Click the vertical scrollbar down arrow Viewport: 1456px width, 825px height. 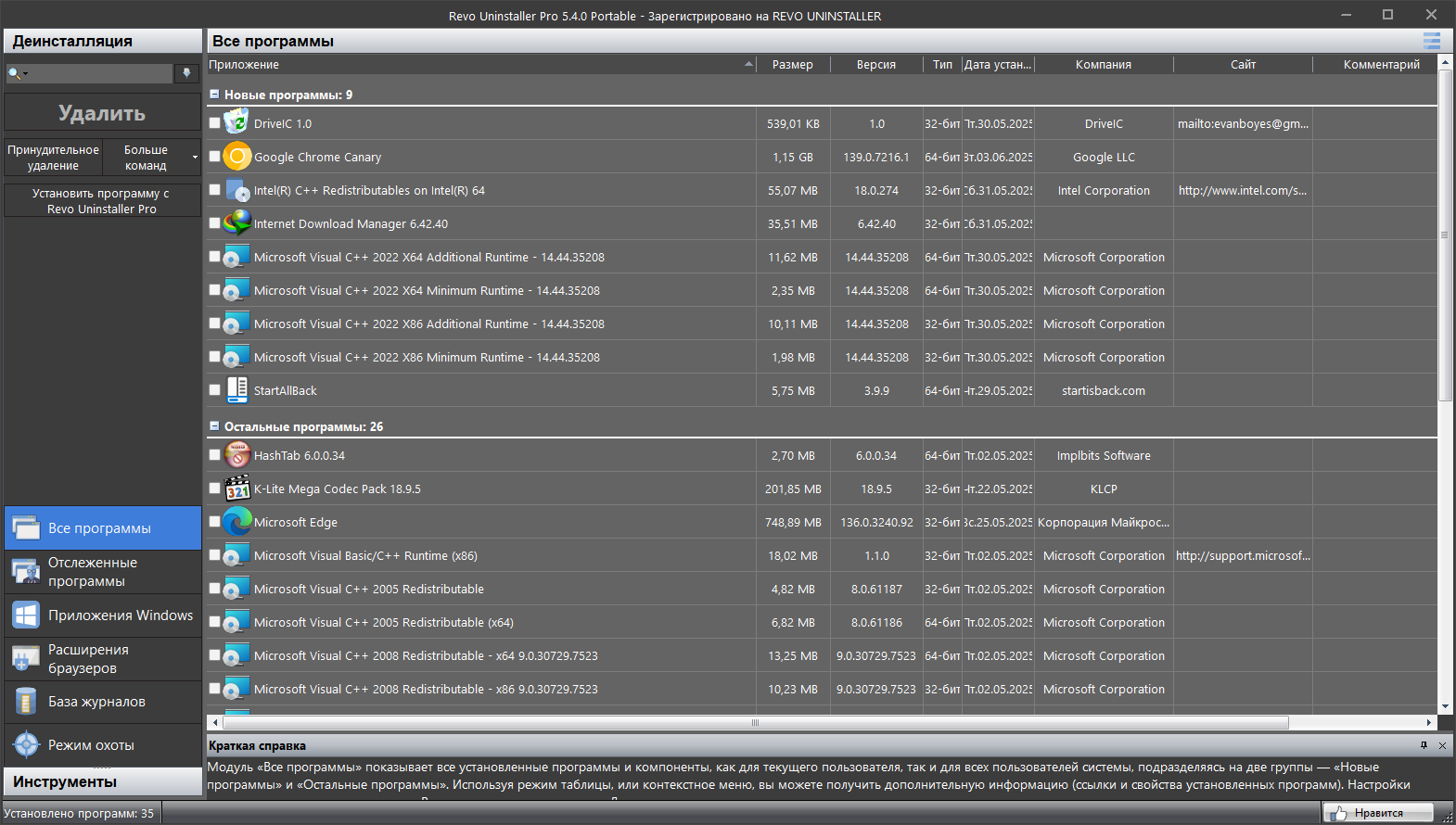tap(1445, 706)
